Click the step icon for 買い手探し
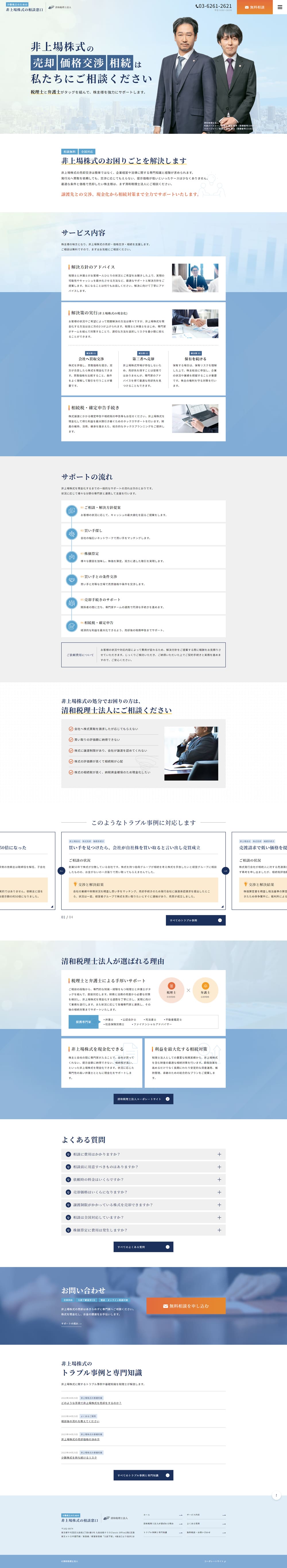Image resolution: width=287 pixels, height=1568 pixels. pyautogui.click(x=71, y=533)
